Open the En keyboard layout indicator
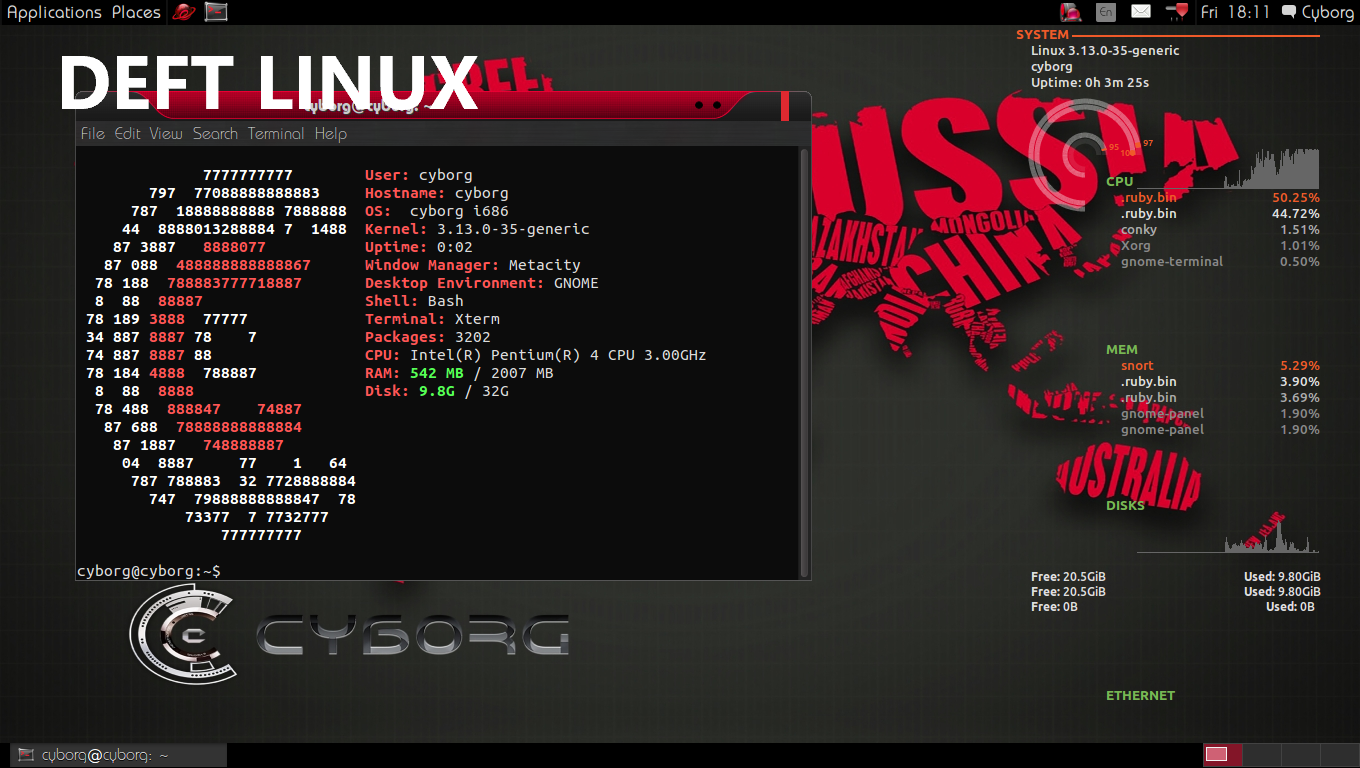 coord(1105,12)
